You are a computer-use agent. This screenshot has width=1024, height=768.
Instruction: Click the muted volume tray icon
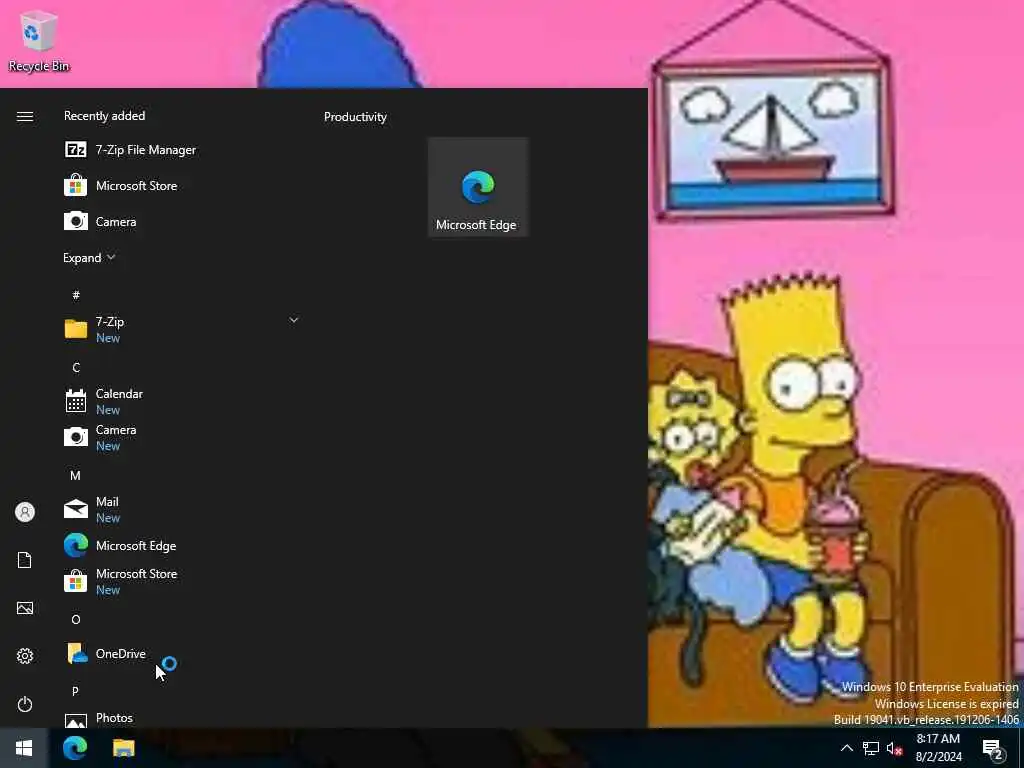tap(894, 748)
